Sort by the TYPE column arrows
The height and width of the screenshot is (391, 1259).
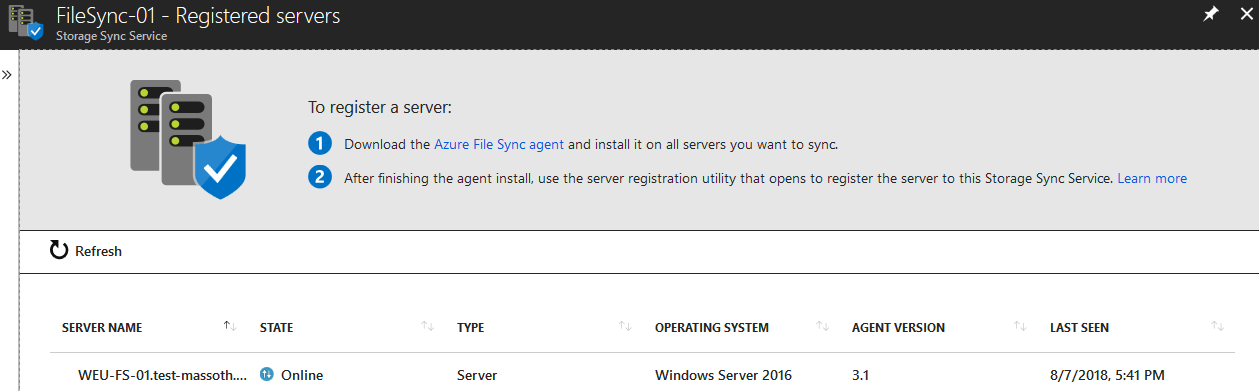point(625,326)
